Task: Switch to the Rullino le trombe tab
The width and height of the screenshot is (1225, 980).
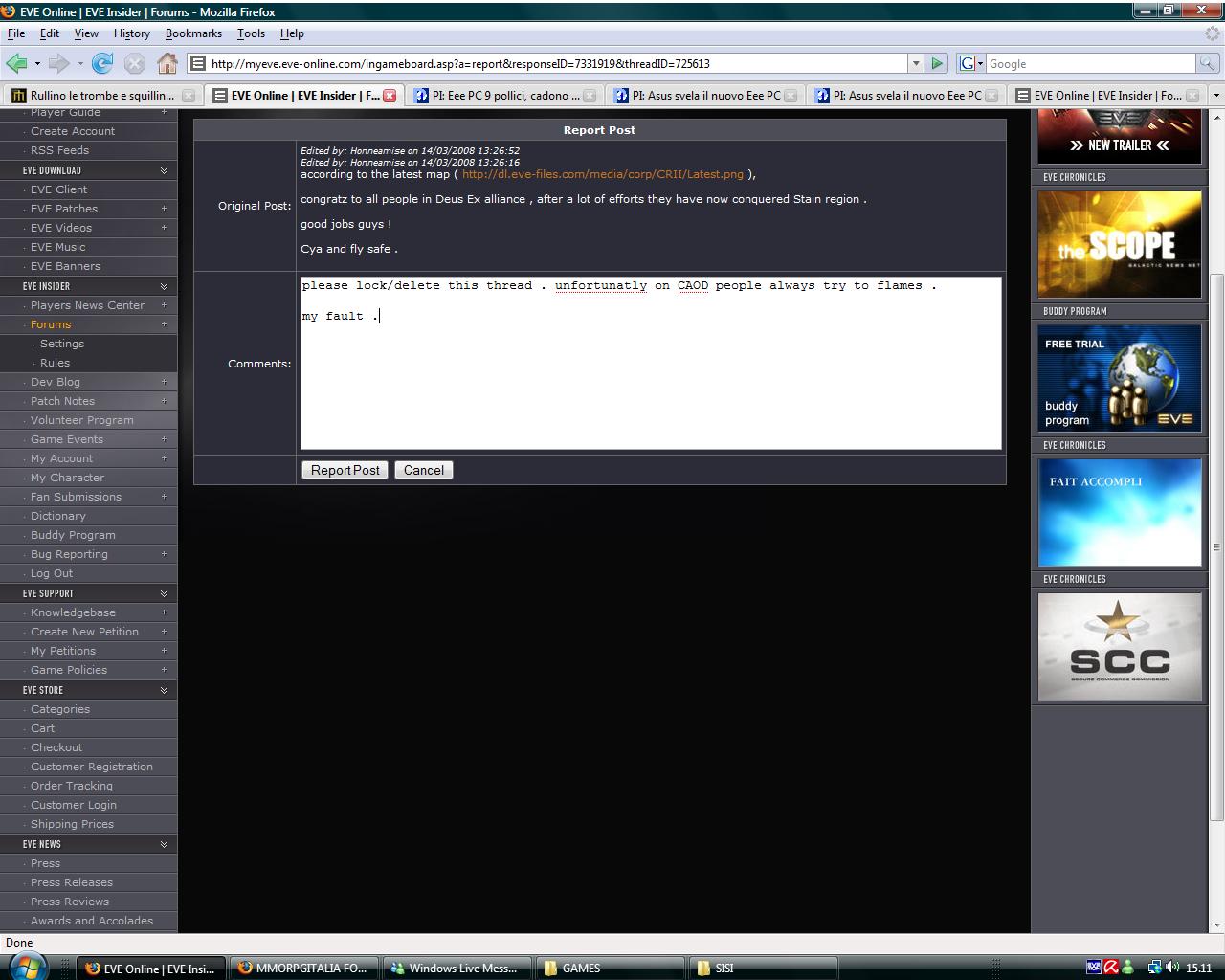Action: pyautogui.click(x=102, y=96)
